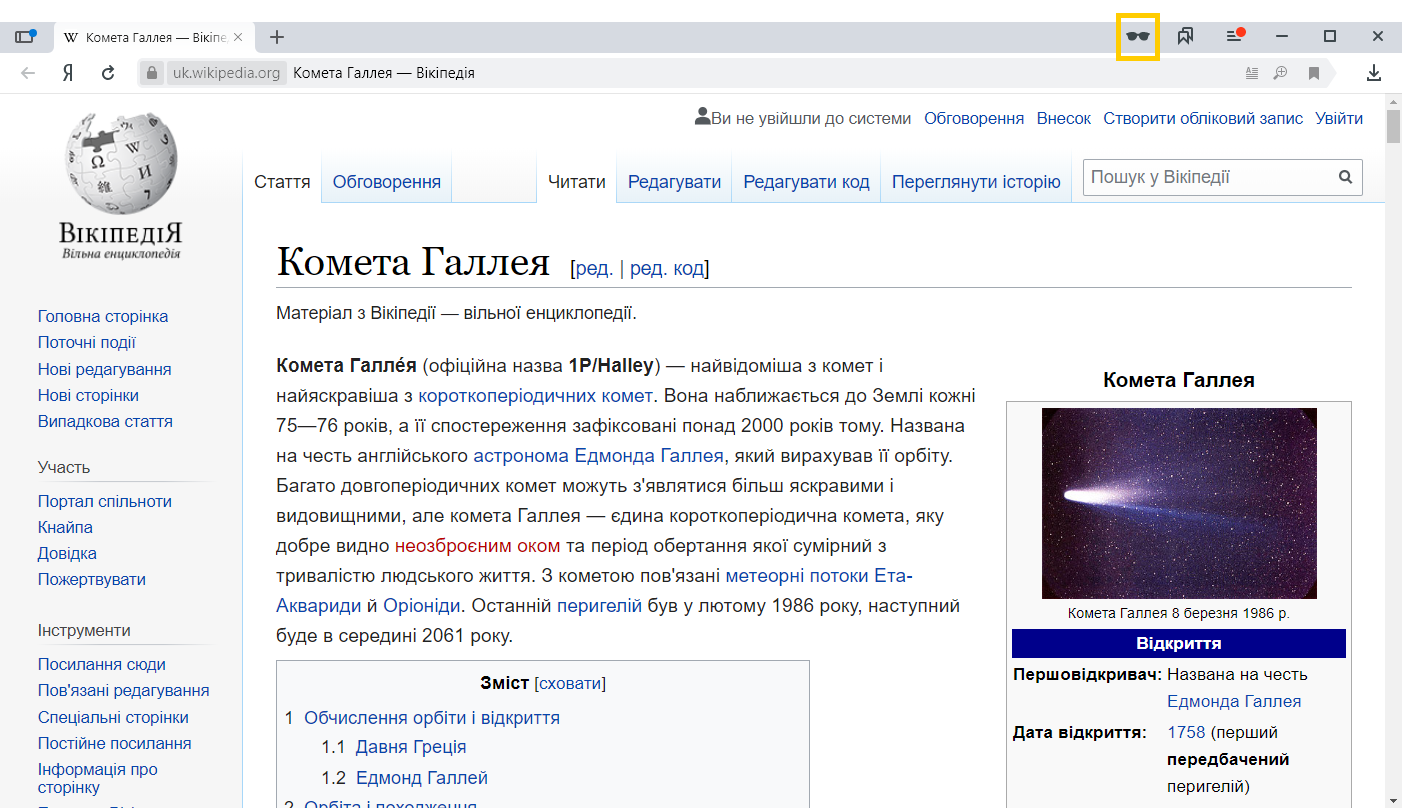Screen dimensions: 1402x808
Task: Click the zoom magnifier icon in address bar
Action: [1281, 73]
